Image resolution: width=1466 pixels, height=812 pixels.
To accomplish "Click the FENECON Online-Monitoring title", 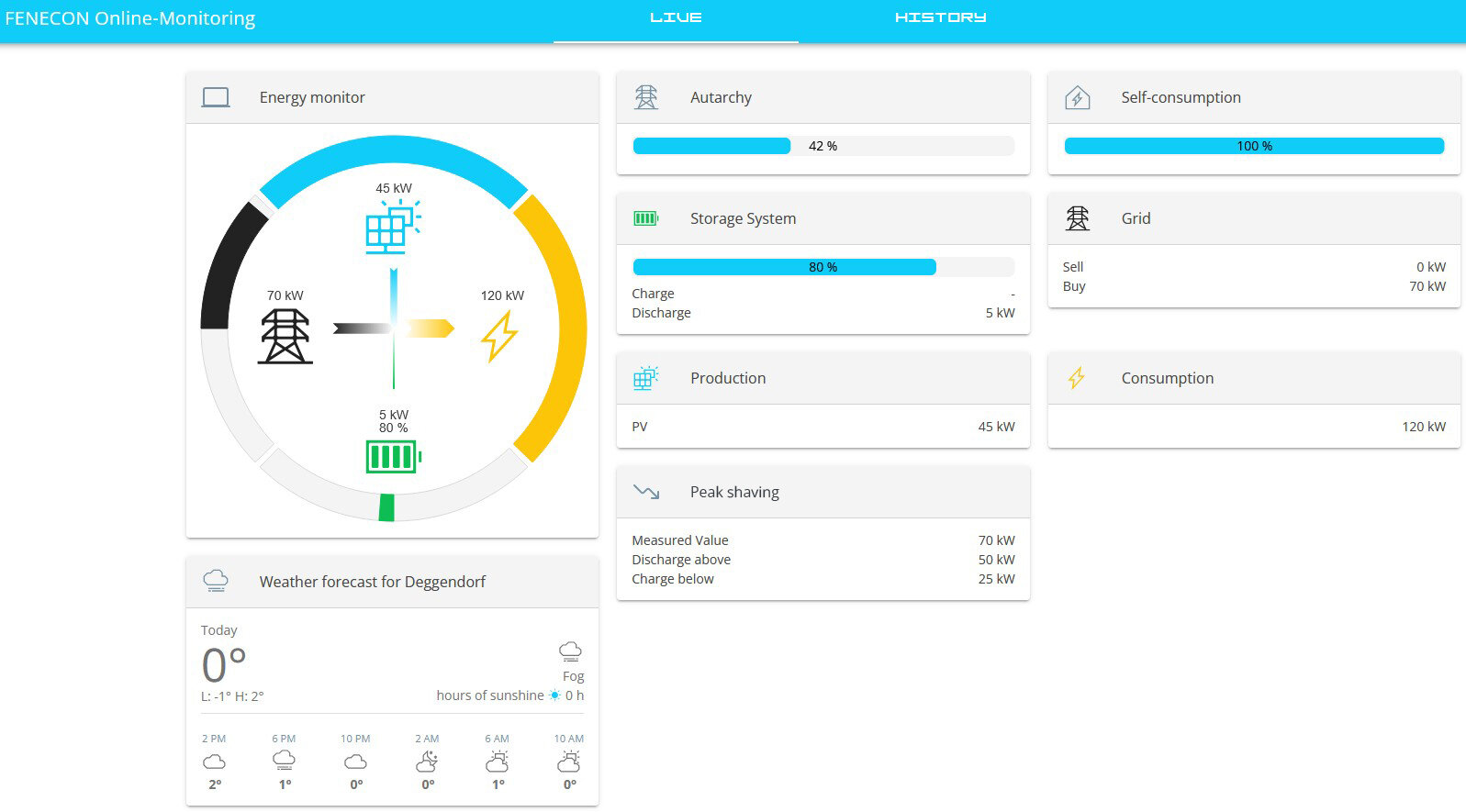I will coord(130,18).
